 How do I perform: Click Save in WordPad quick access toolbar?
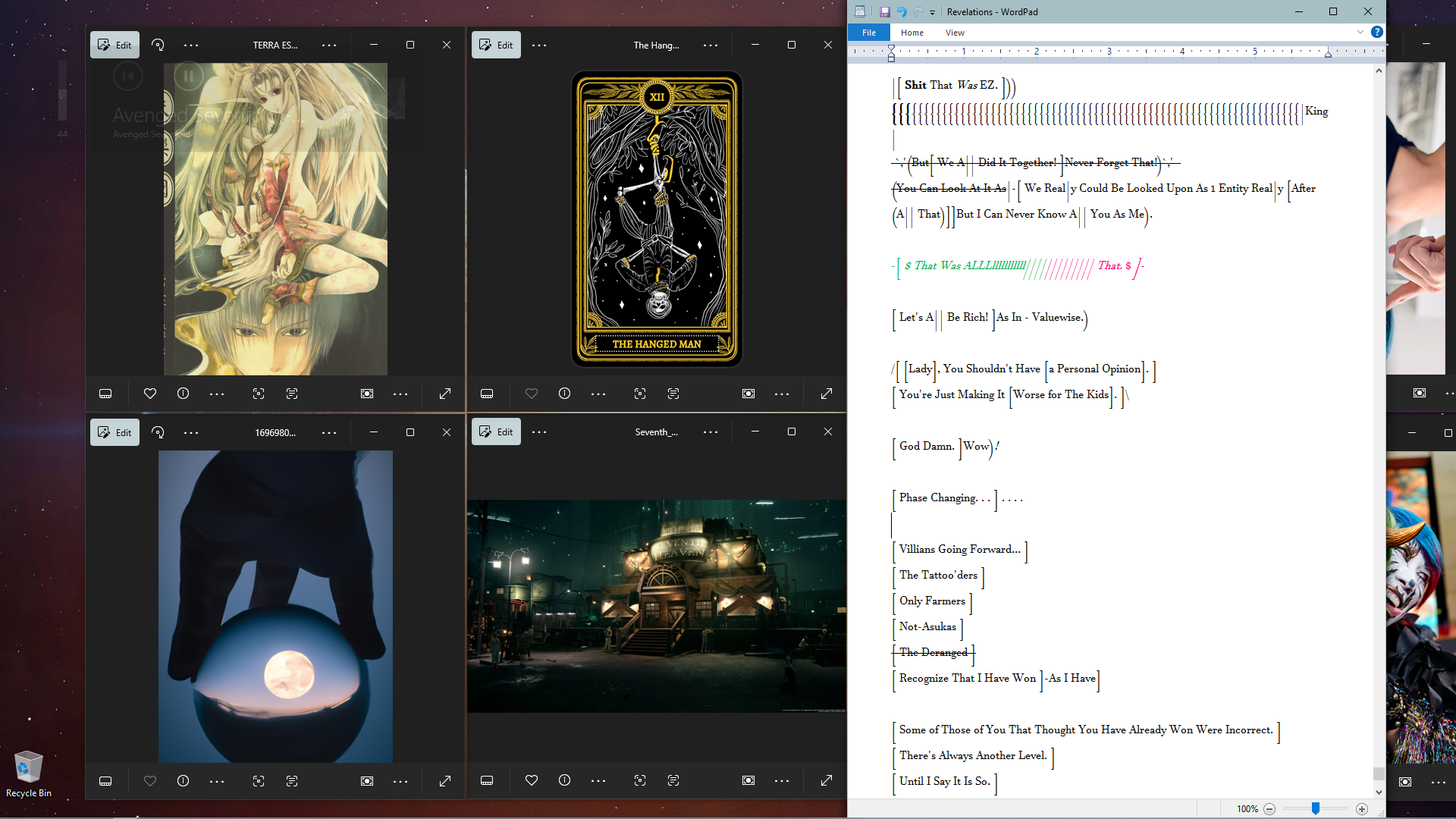(884, 12)
